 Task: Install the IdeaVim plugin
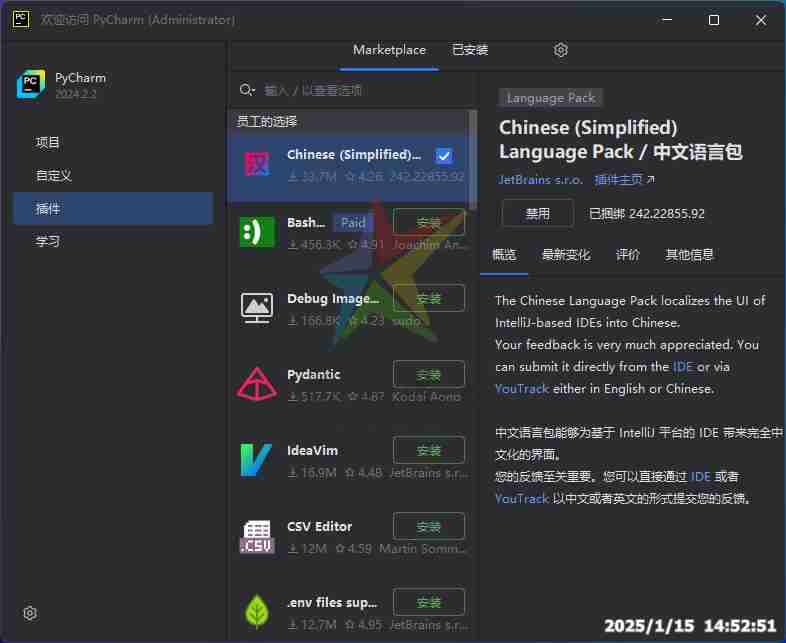coord(429,450)
